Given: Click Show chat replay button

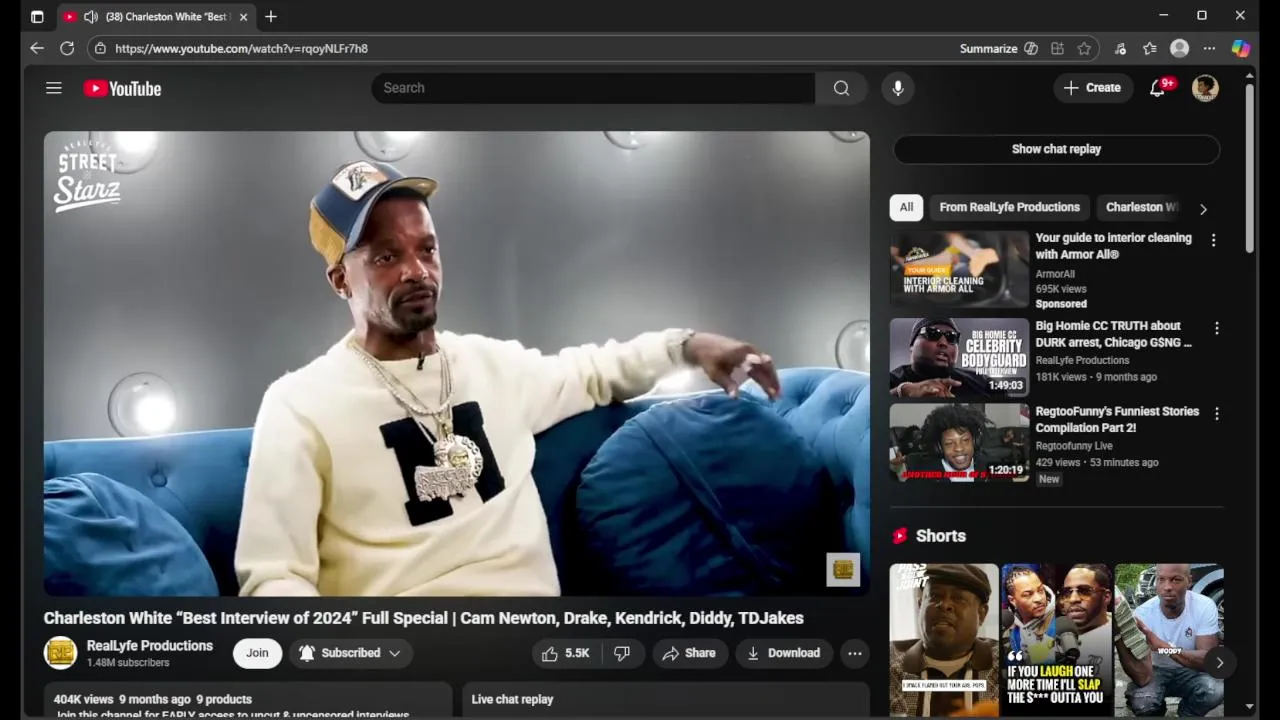Looking at the screenshot, I should 1056,149.
